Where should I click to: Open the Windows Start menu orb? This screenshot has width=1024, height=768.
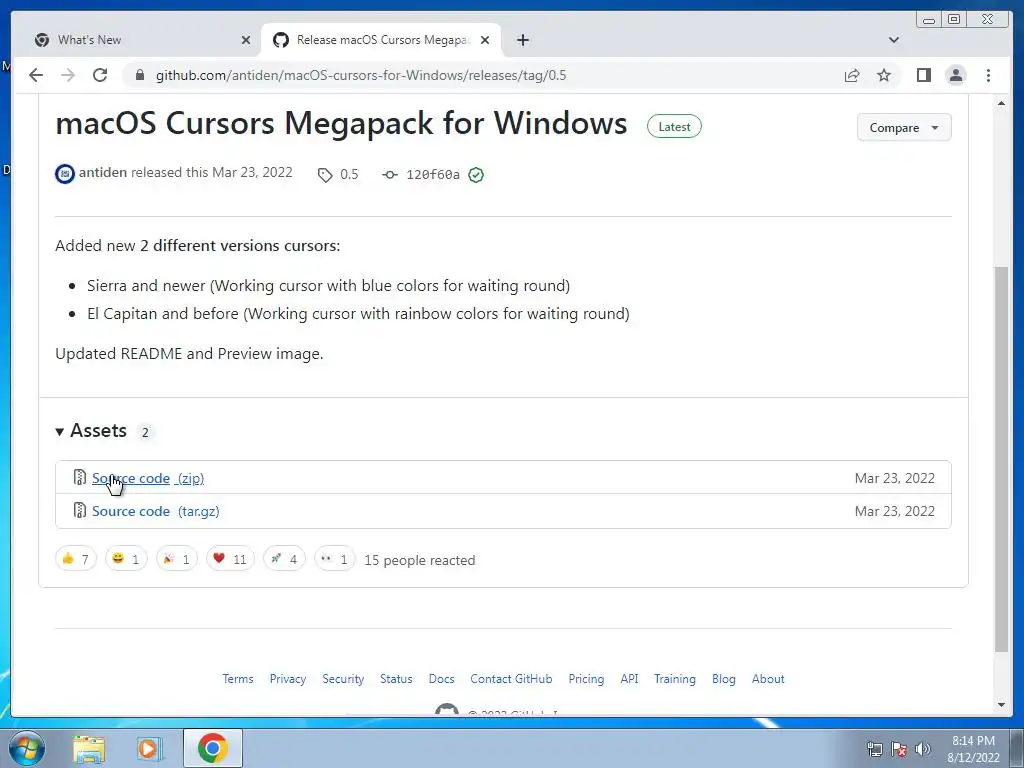tap(27, 748)
